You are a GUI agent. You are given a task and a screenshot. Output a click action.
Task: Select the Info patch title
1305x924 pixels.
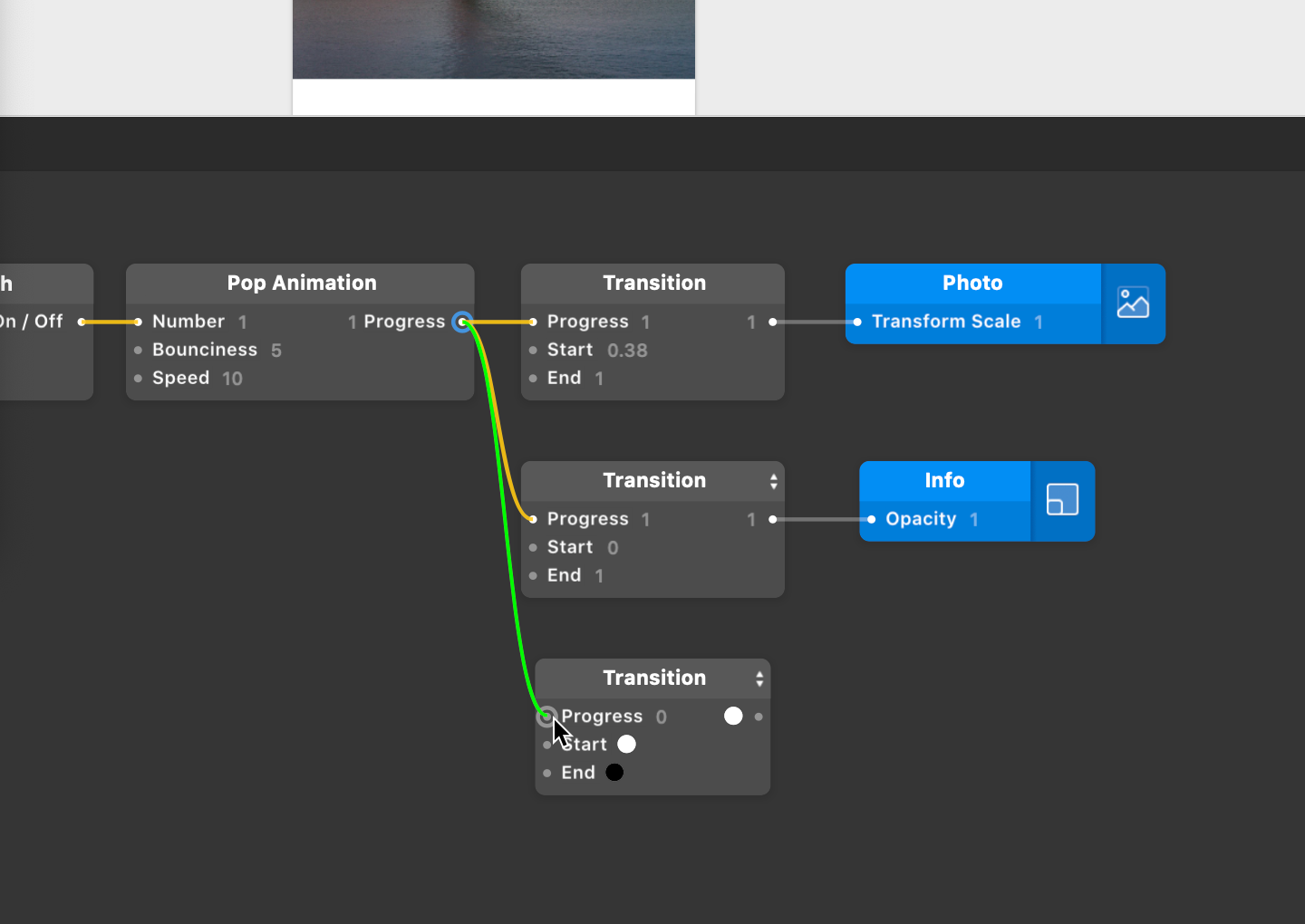(944, 481)
